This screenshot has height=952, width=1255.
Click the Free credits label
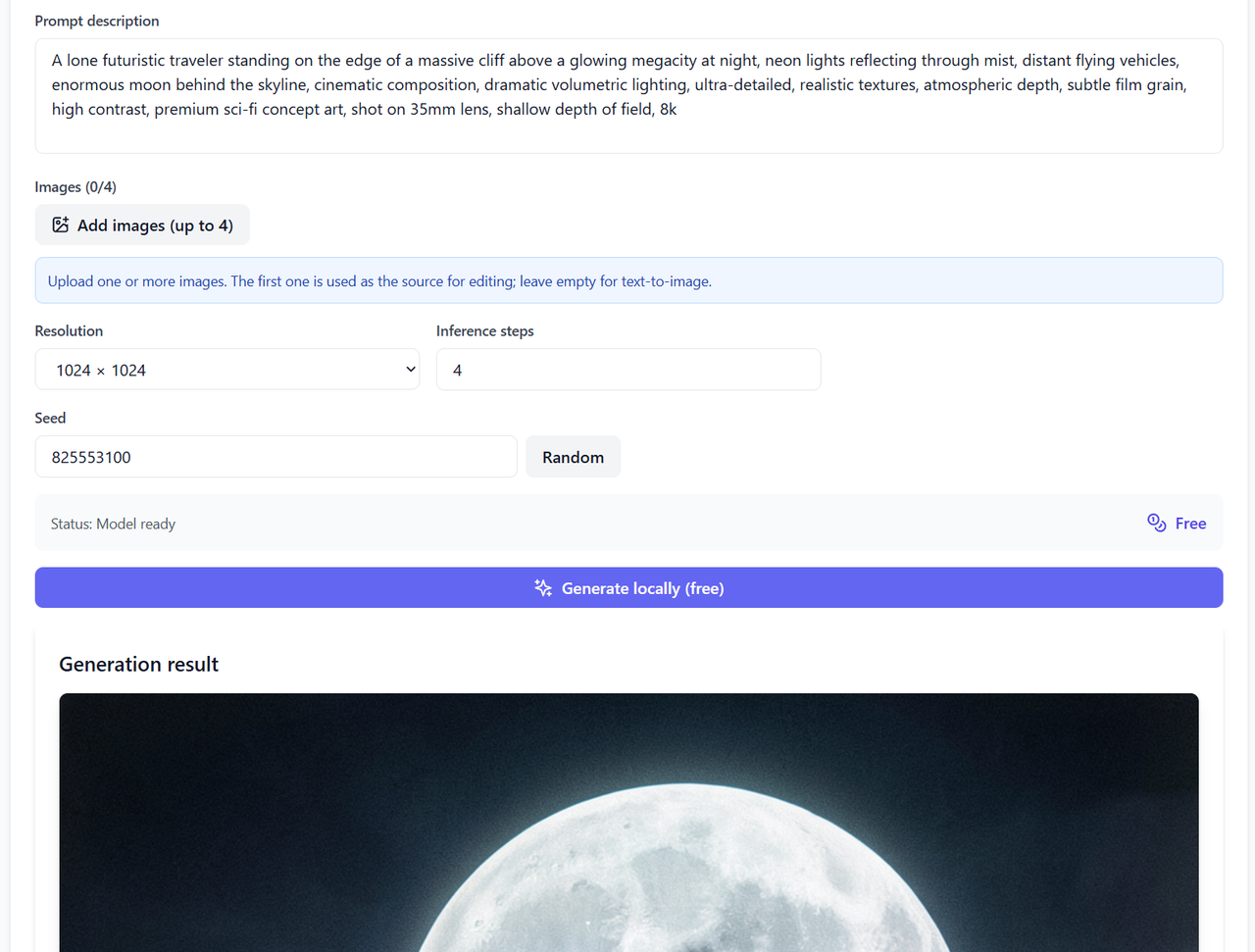click(1190, 524)
